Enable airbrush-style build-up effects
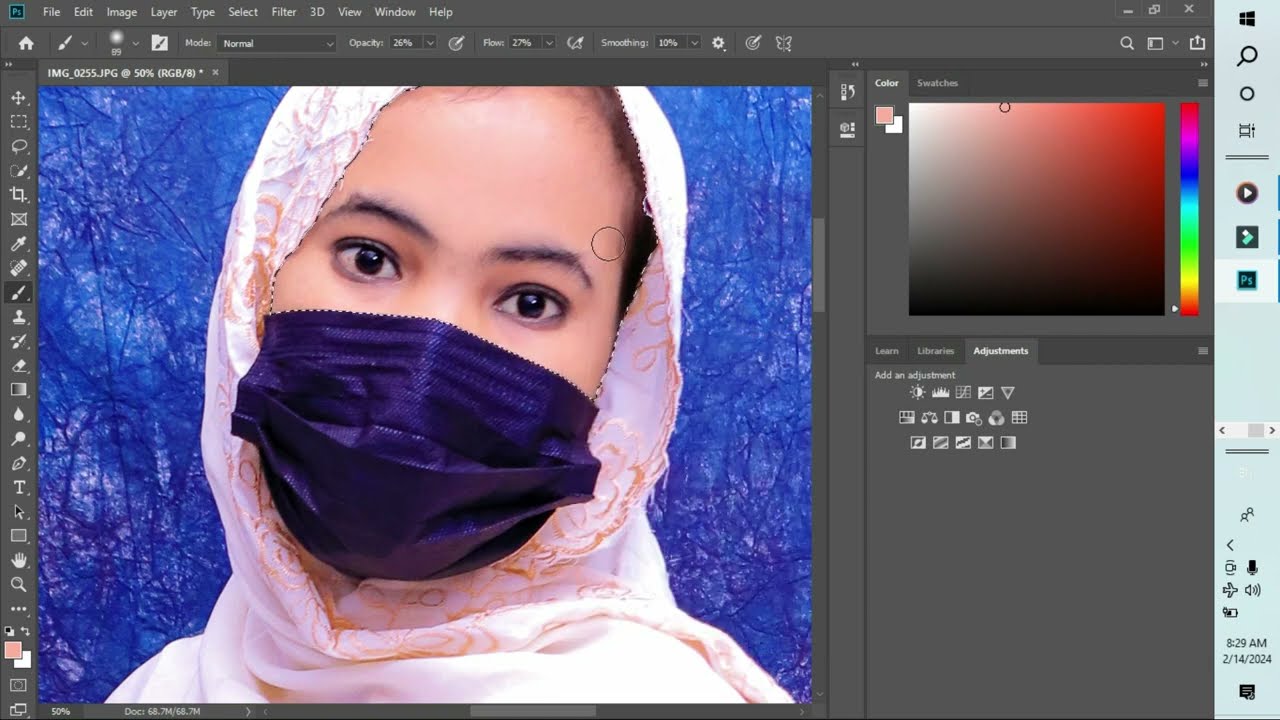 click(x=575, y=43)
